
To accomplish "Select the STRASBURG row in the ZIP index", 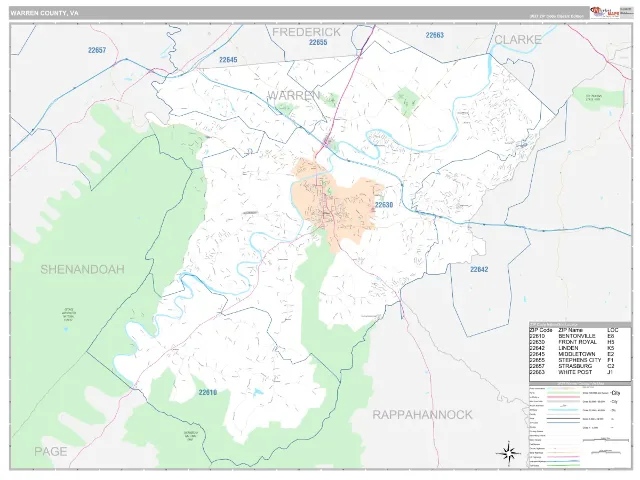I will [x=580, y=367].
